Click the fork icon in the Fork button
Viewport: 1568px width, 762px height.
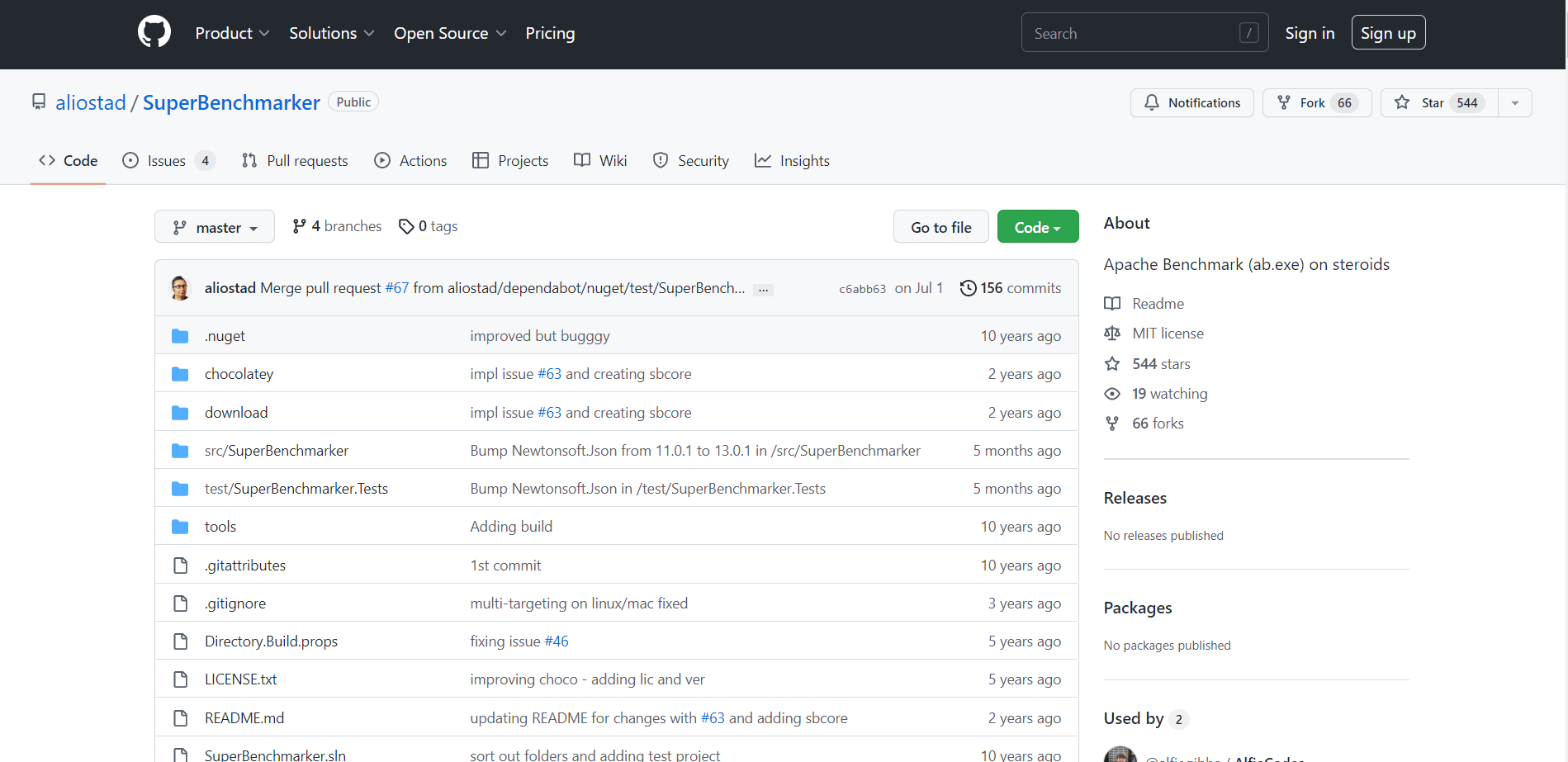[1284, 102]
